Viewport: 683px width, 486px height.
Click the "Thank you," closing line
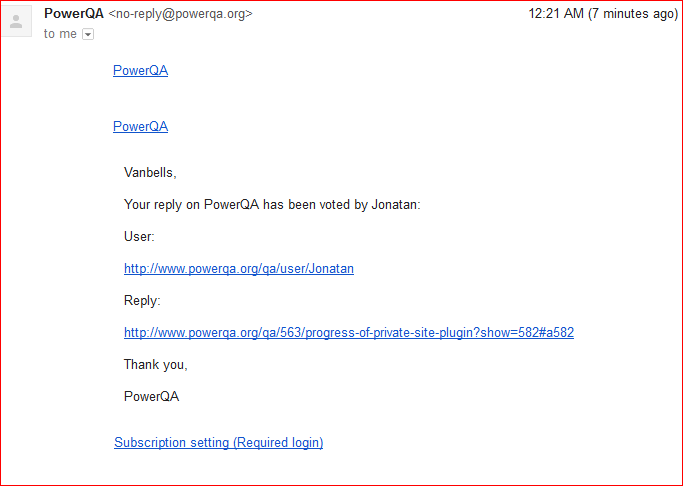click(156, 364)
